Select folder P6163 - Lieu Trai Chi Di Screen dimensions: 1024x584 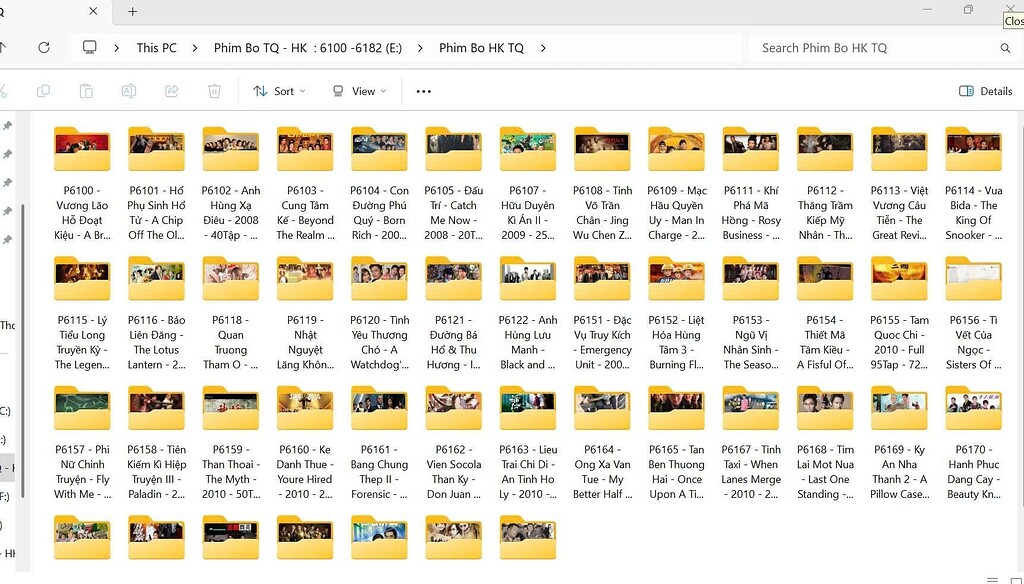(528, 443)
